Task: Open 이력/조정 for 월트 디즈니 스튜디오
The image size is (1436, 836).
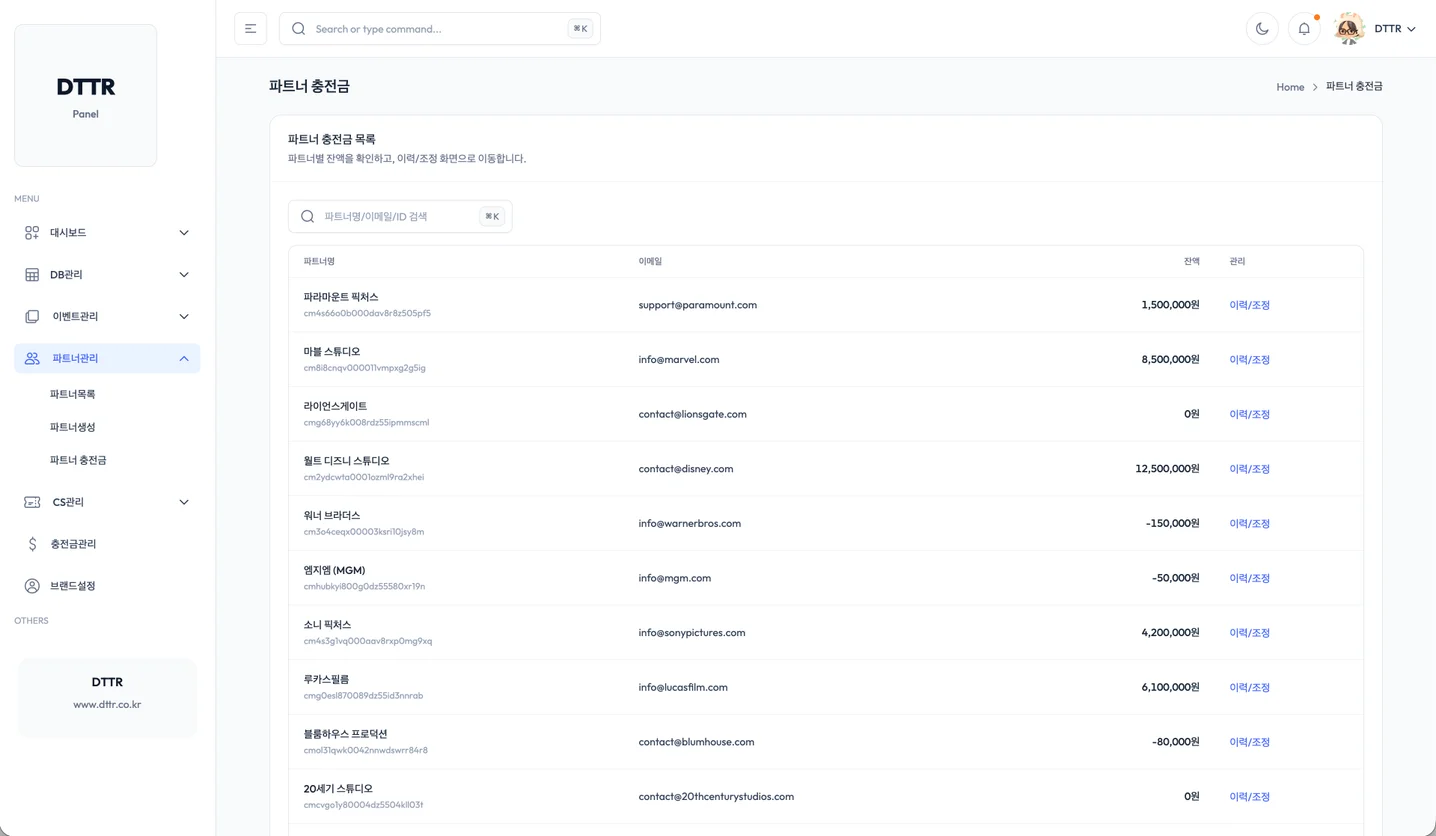Action: pyautogui.click(x=1249, y=469)
